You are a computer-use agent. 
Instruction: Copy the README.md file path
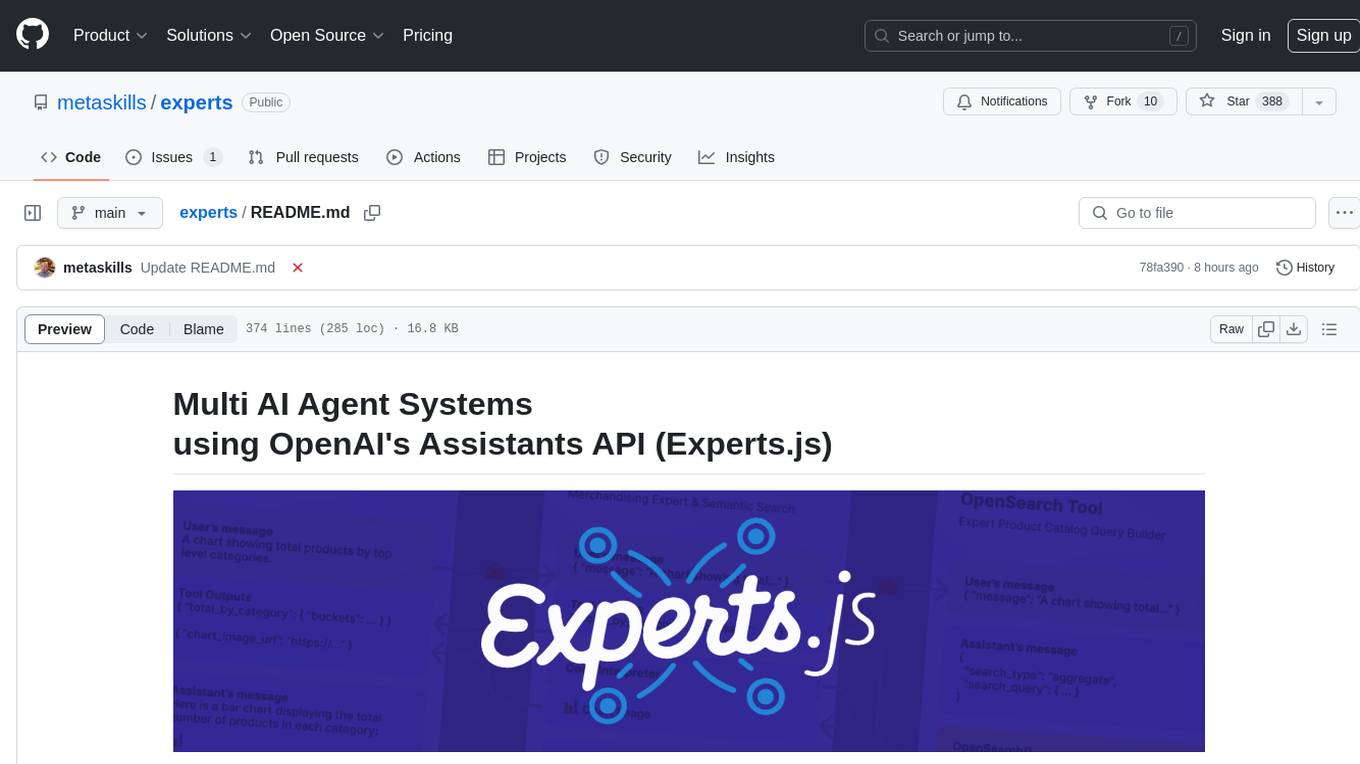tap(372, 213)
